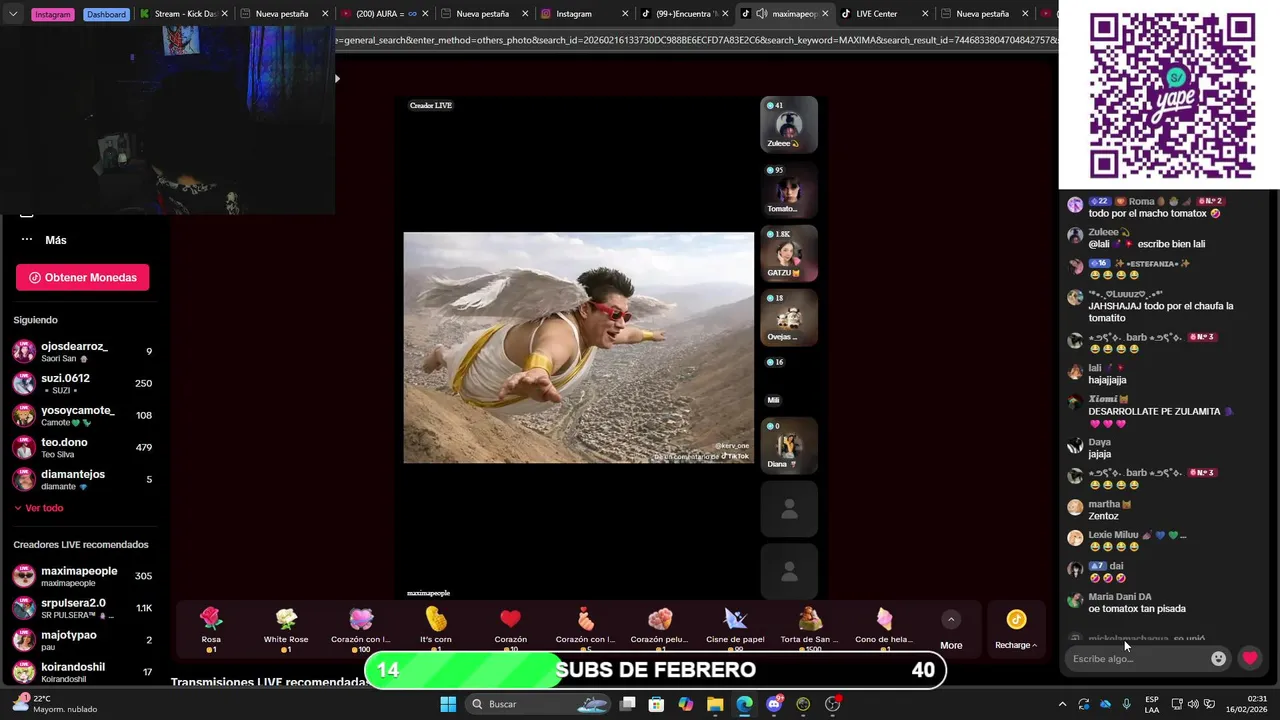Click the flying man live video
Image resolution: width=1280 pixels, height=720 pixels.
pyautogui.click(x=578, y=348)
